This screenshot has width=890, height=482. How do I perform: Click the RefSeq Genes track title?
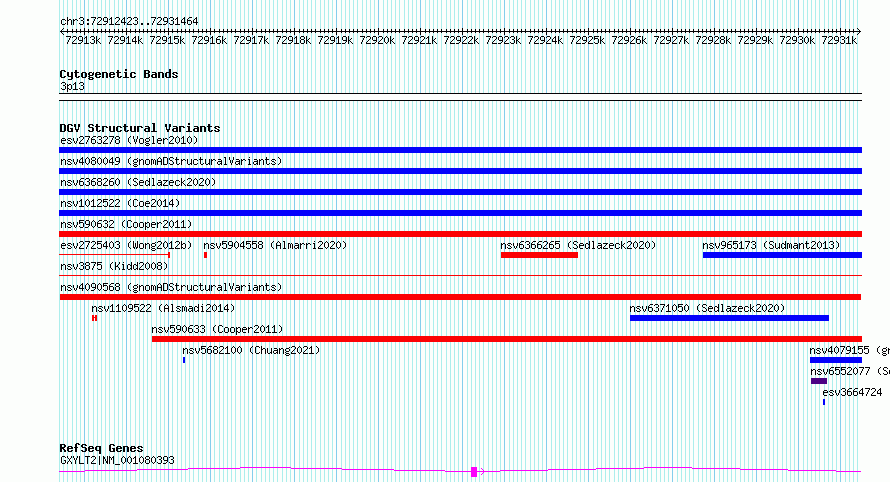point(101,449)
